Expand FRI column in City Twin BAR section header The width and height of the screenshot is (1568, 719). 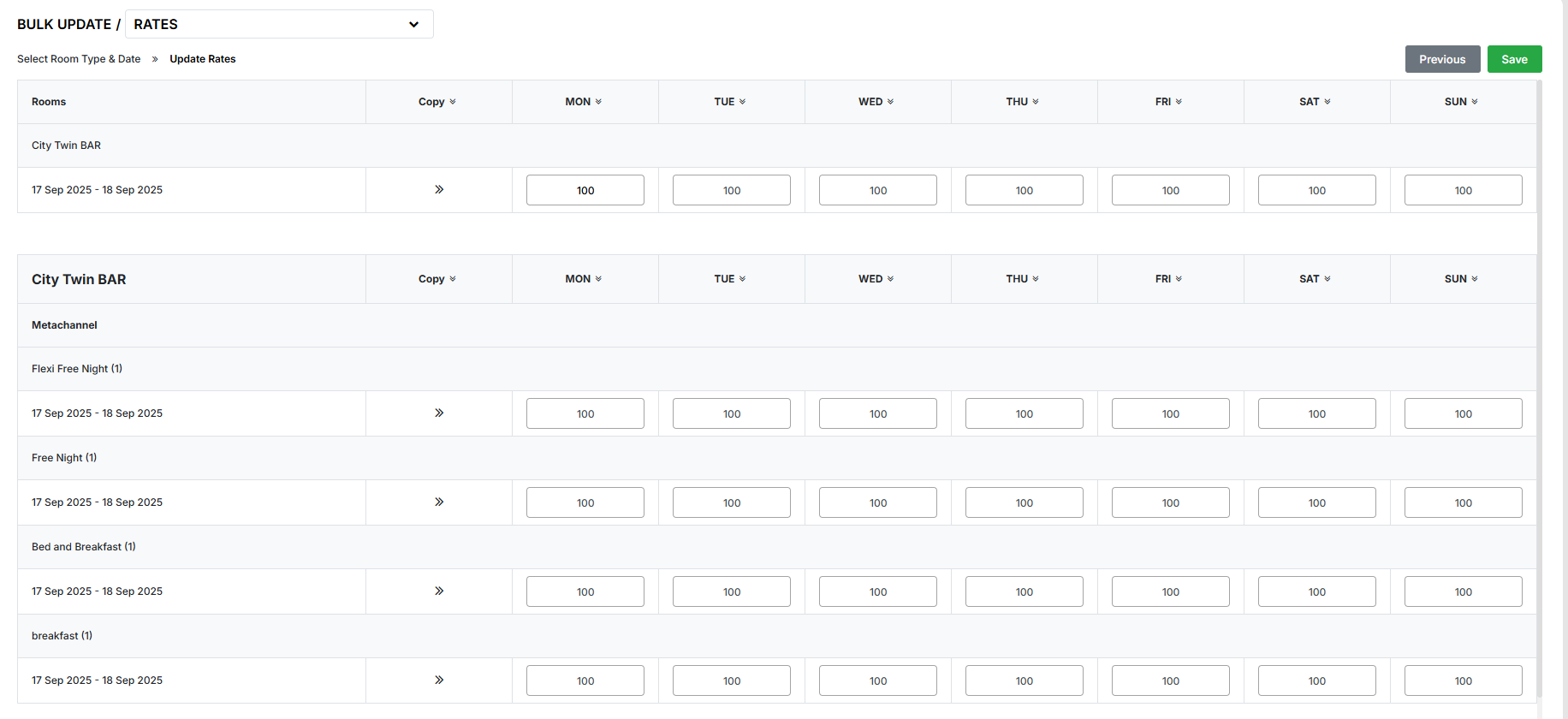coord(1179,279)
